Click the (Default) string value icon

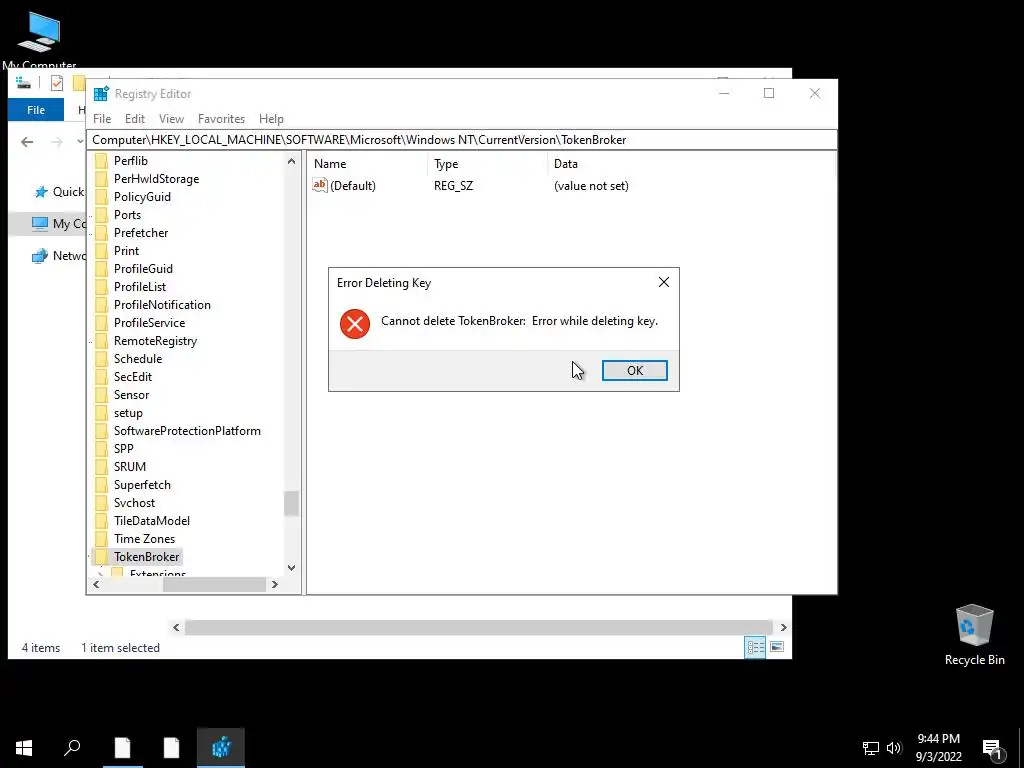[319, 185]
